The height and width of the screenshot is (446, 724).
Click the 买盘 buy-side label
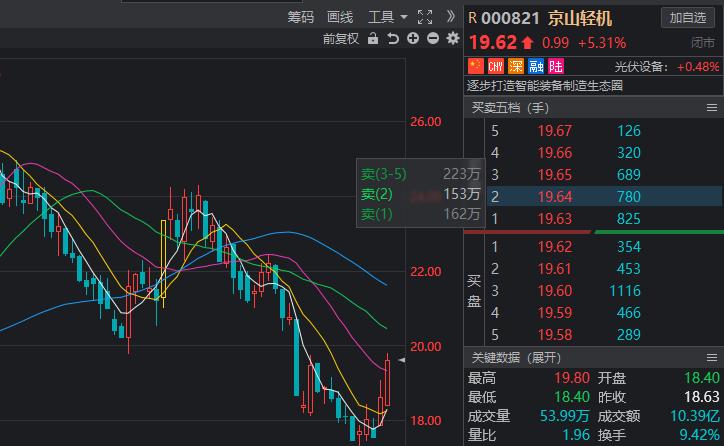click(x=474, y=291)
